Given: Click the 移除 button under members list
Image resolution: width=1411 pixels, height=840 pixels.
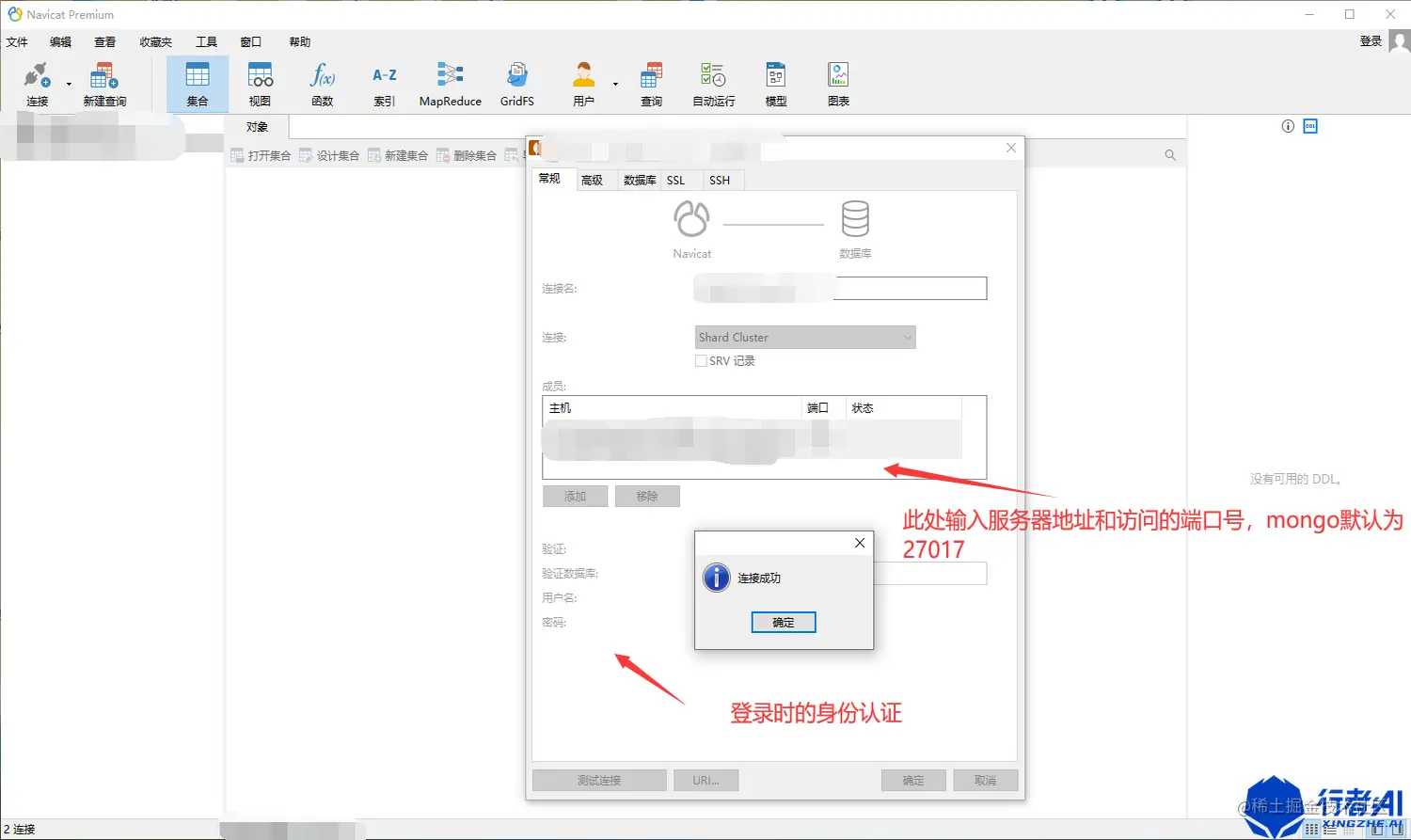Looking at the screenshot, I should [647, 496].
